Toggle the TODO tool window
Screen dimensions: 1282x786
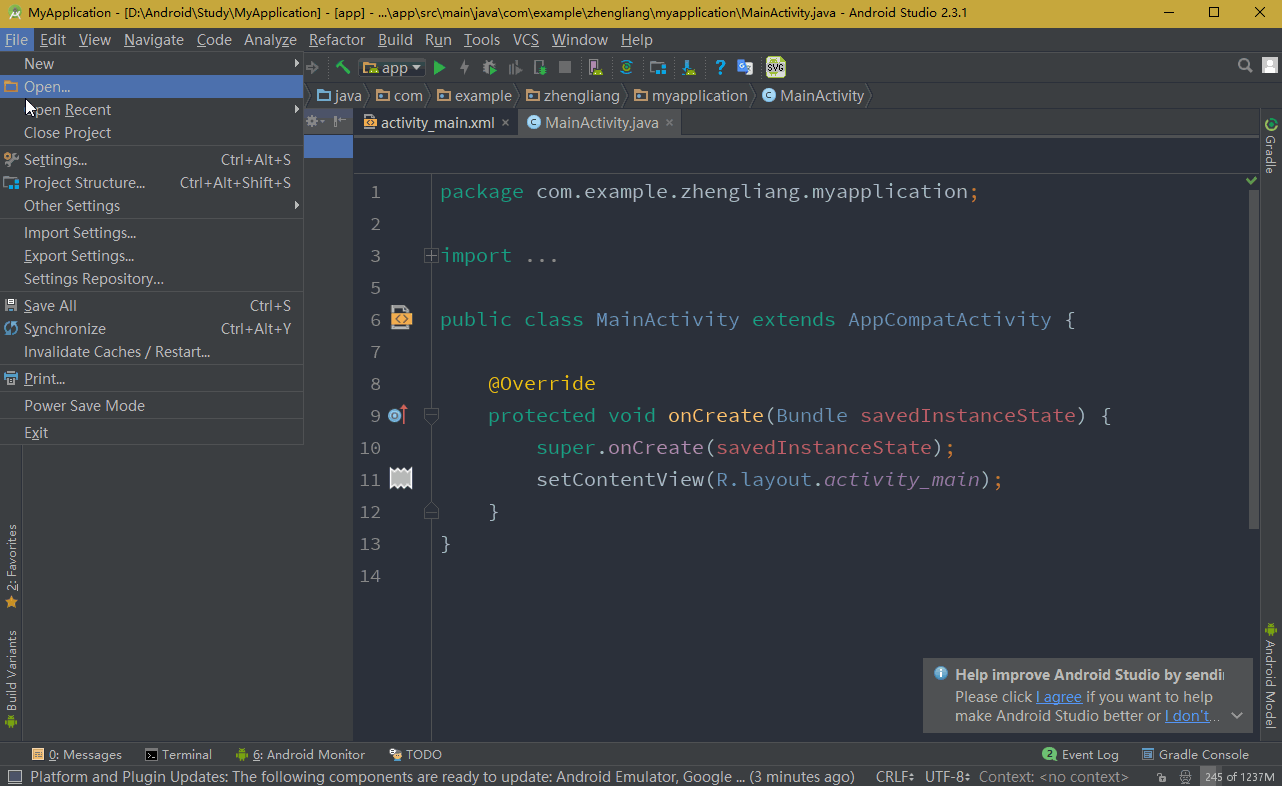coord(415,754)
